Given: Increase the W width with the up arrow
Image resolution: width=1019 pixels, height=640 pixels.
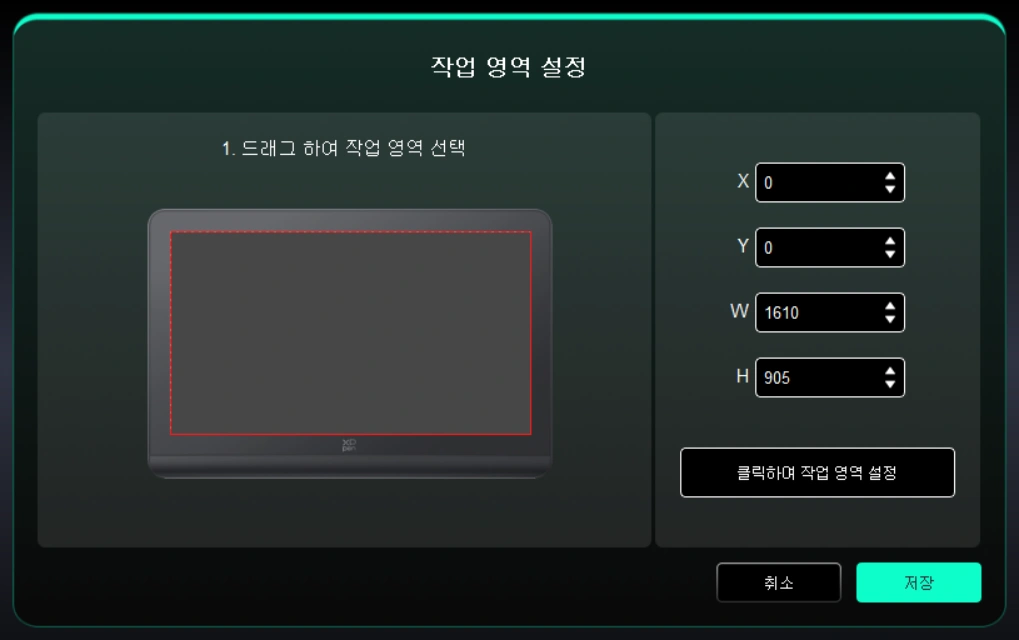Looking at the screenshot, I should click(x=890, y=306).
